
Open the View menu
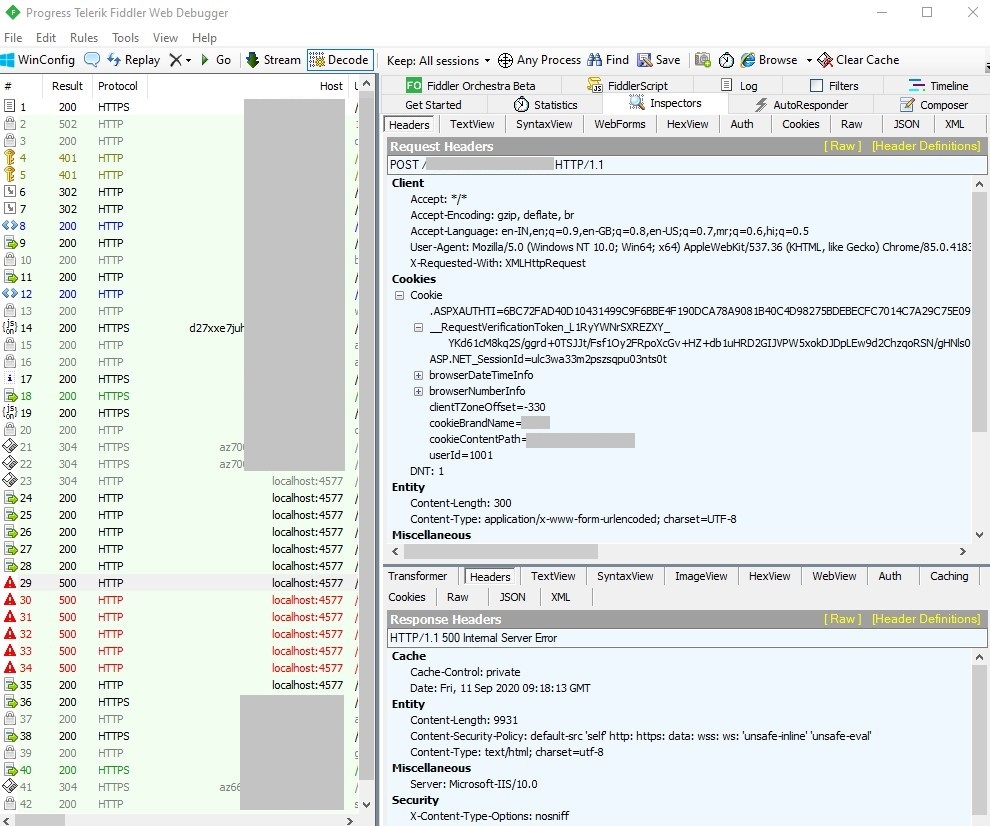165,38
